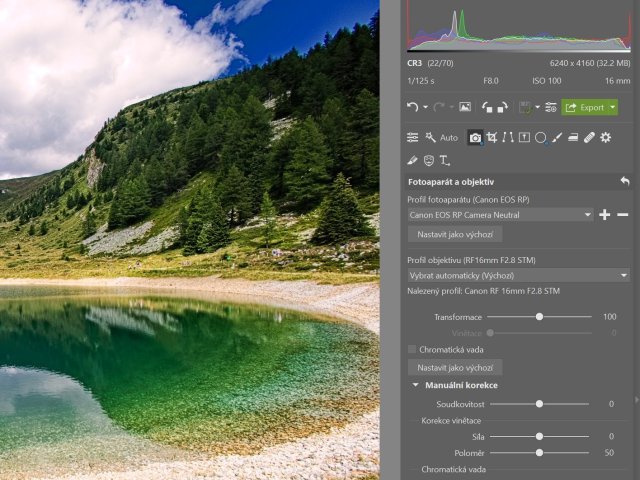Select the Gradient filter tool
Screen dimensions: 640x480
coord(573,138)
